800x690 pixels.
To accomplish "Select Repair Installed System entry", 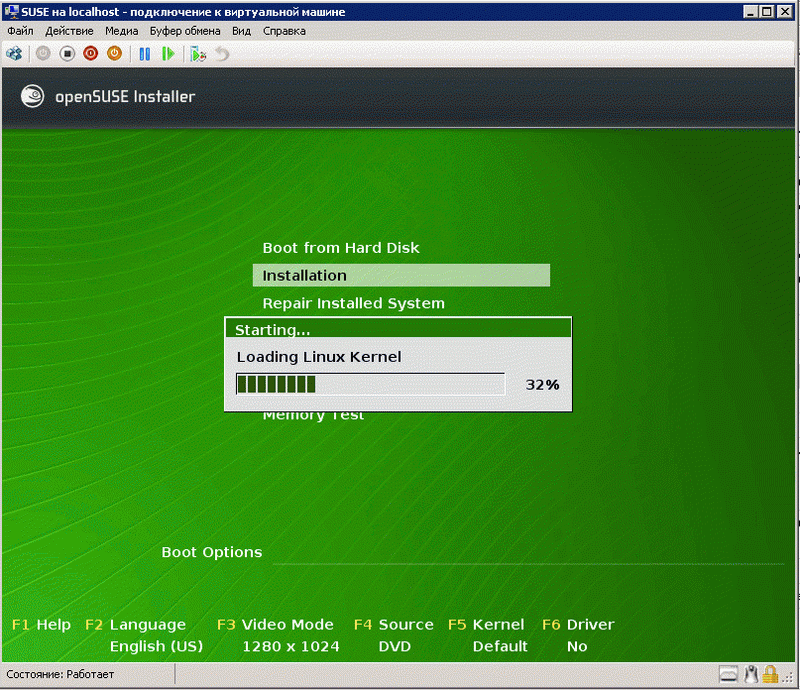I will point(354,304).
